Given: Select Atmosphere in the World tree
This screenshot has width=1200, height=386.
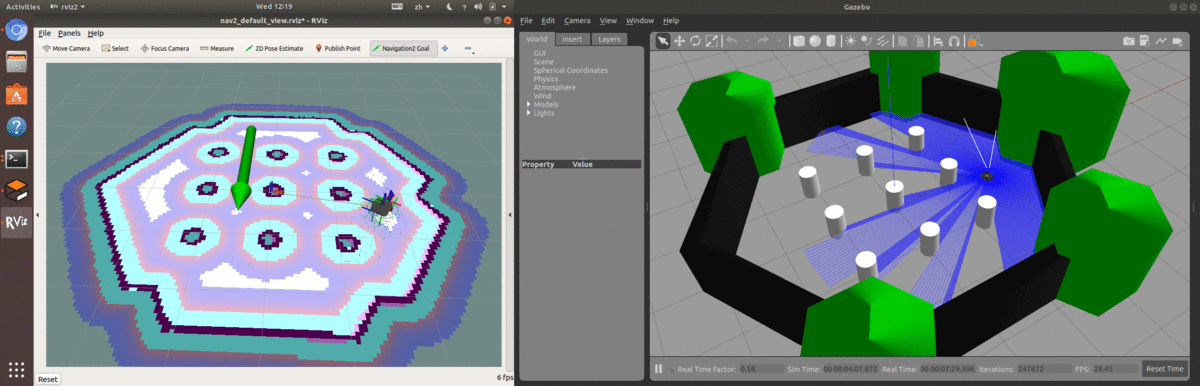Looking at the screenshot, I should click(x=554, y=87).
